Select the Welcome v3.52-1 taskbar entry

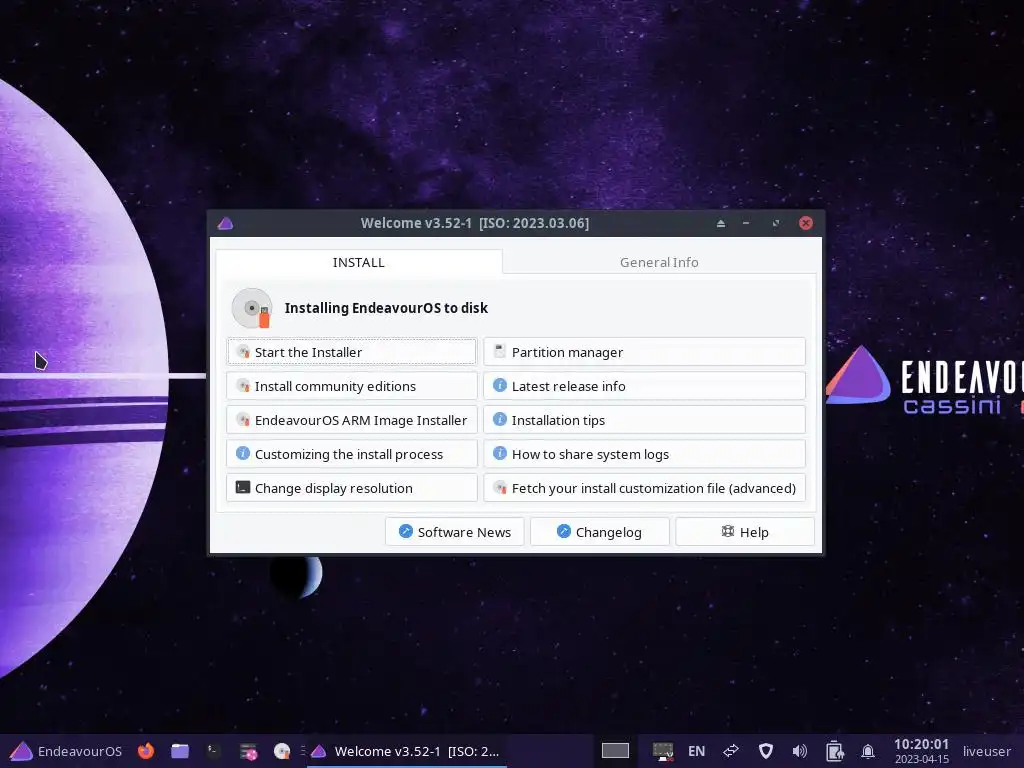(405, 751)
